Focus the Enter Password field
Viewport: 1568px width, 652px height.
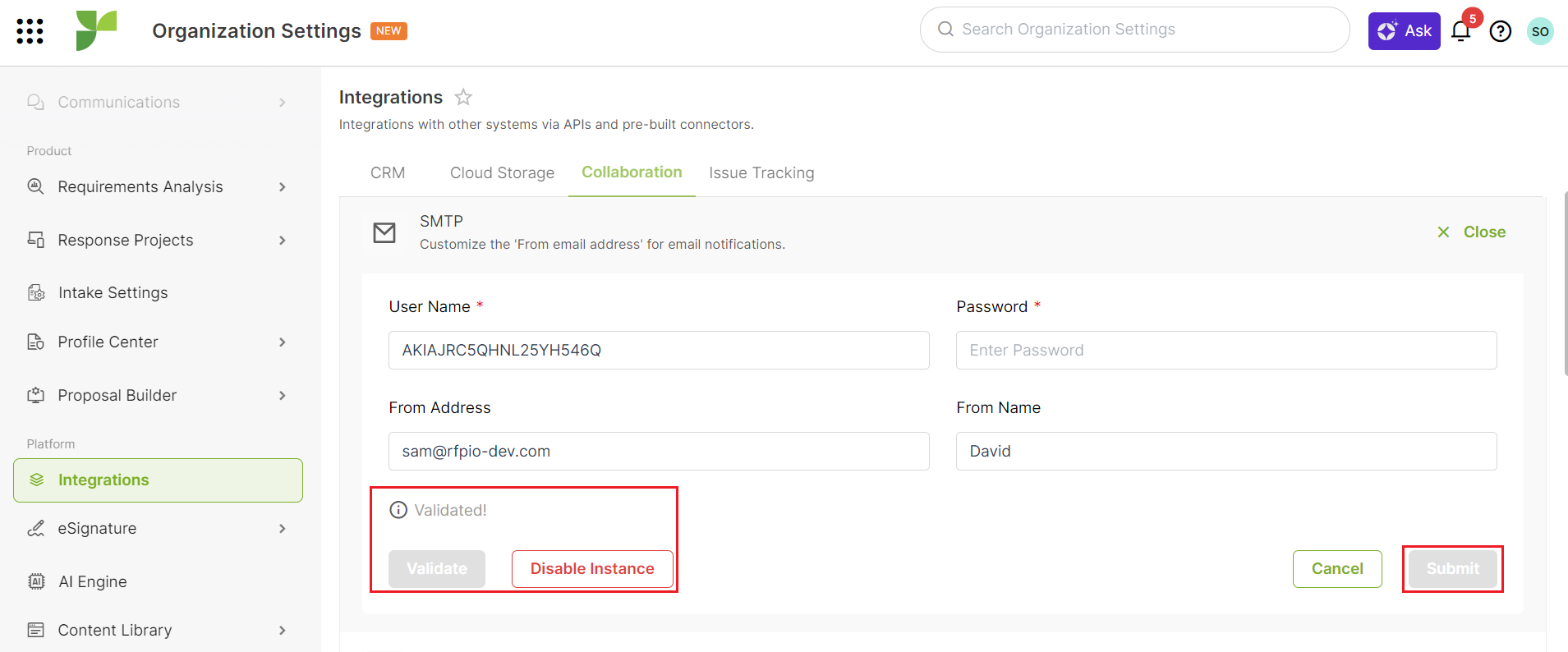pos(1226,351)
